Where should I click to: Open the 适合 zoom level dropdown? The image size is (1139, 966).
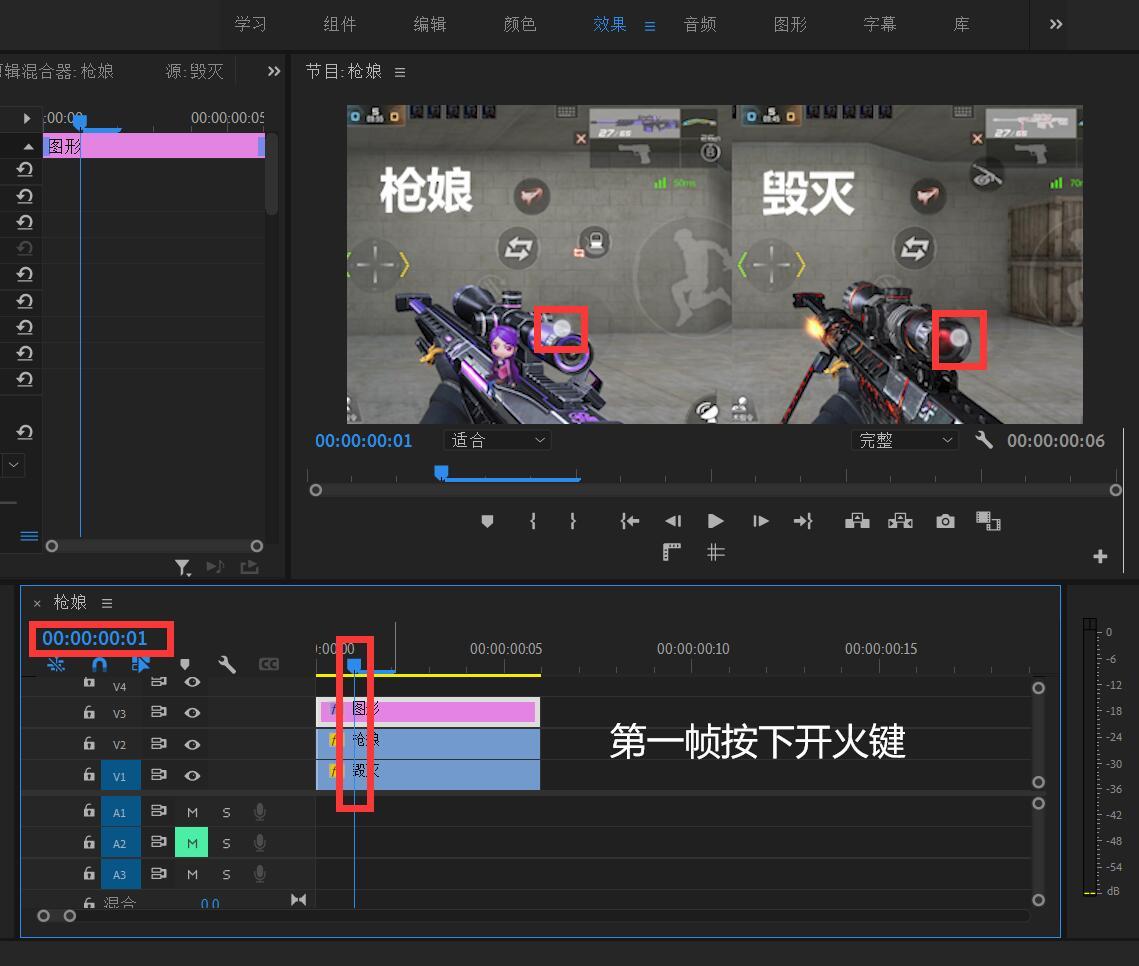497,440
